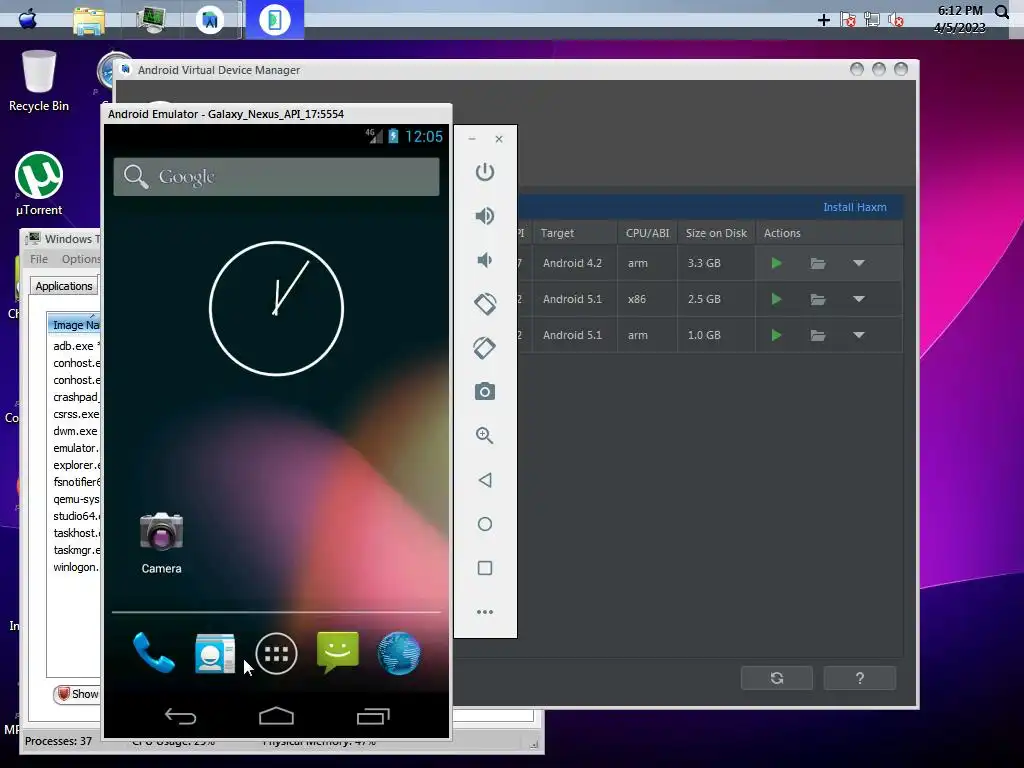The image size is (1024, 768).
Task: Click the search magnifier in top bar
Action: pyautogui.click(x=1002, y=11)
